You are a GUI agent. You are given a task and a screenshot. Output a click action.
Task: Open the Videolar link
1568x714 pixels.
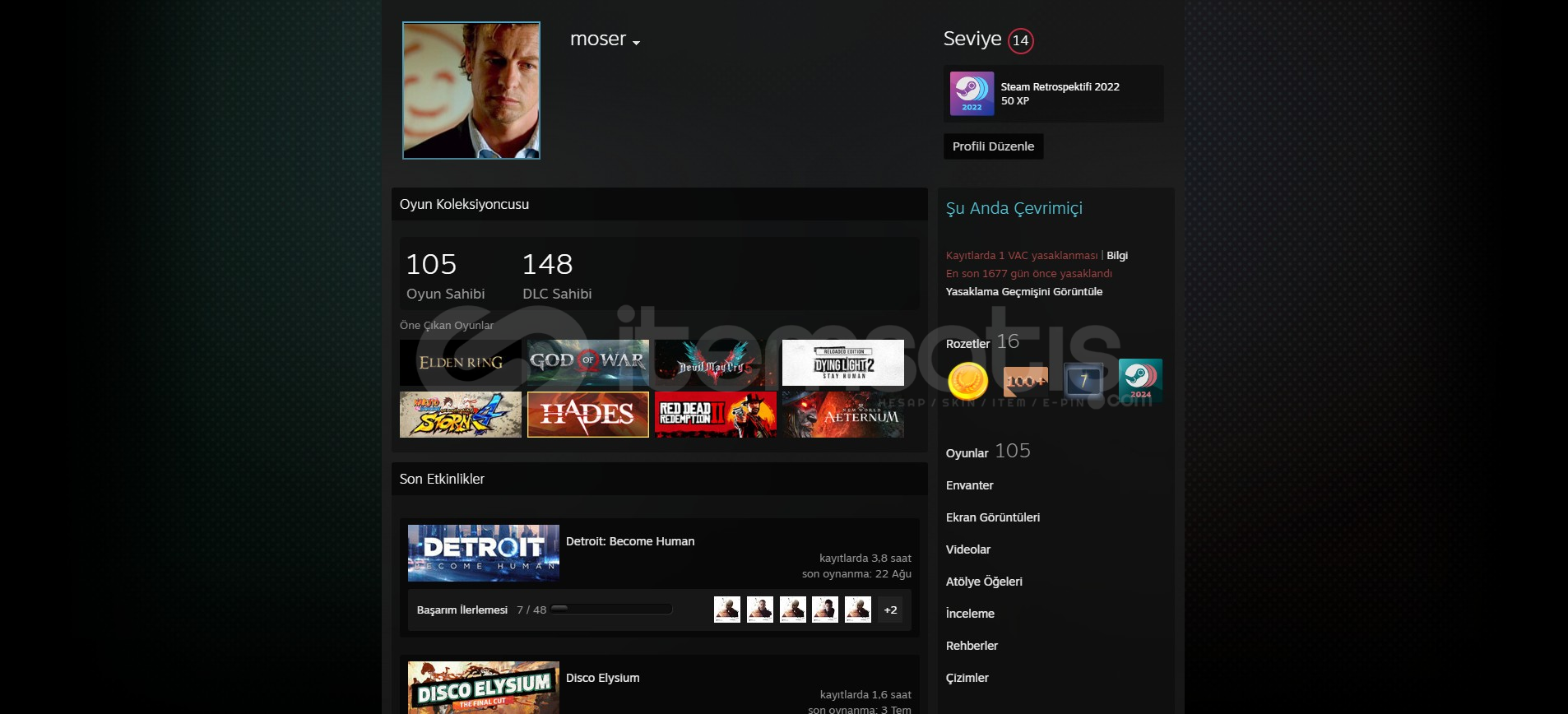pos(968,549)
